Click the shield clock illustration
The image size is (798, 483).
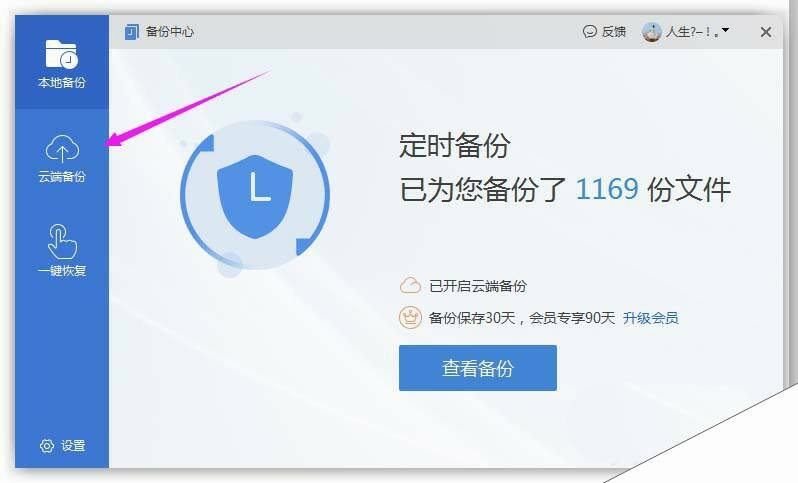[255, 195]
